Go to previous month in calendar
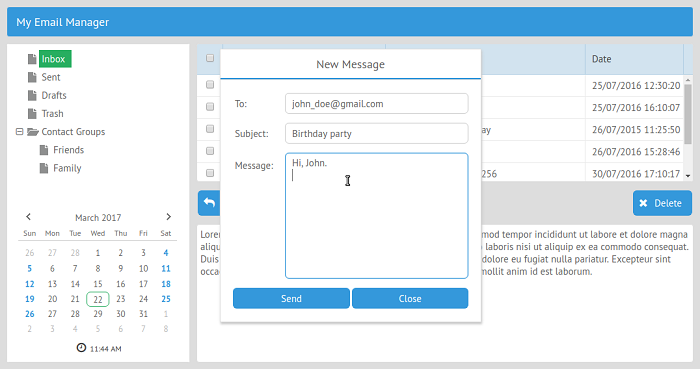Viewport: 700px width, 369px height. [29, 217]
